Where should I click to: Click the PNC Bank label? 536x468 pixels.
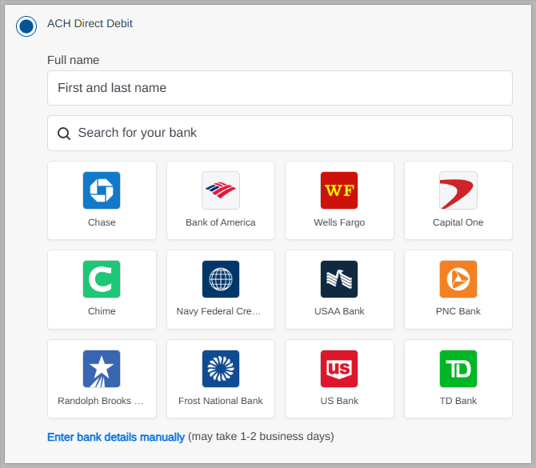point(458,311)
